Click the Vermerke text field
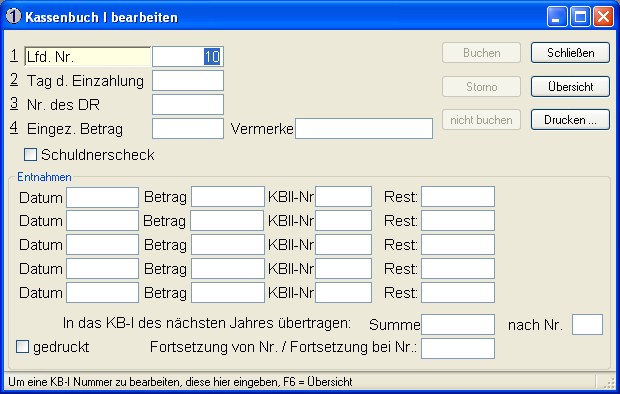 (x=364, y=129)
